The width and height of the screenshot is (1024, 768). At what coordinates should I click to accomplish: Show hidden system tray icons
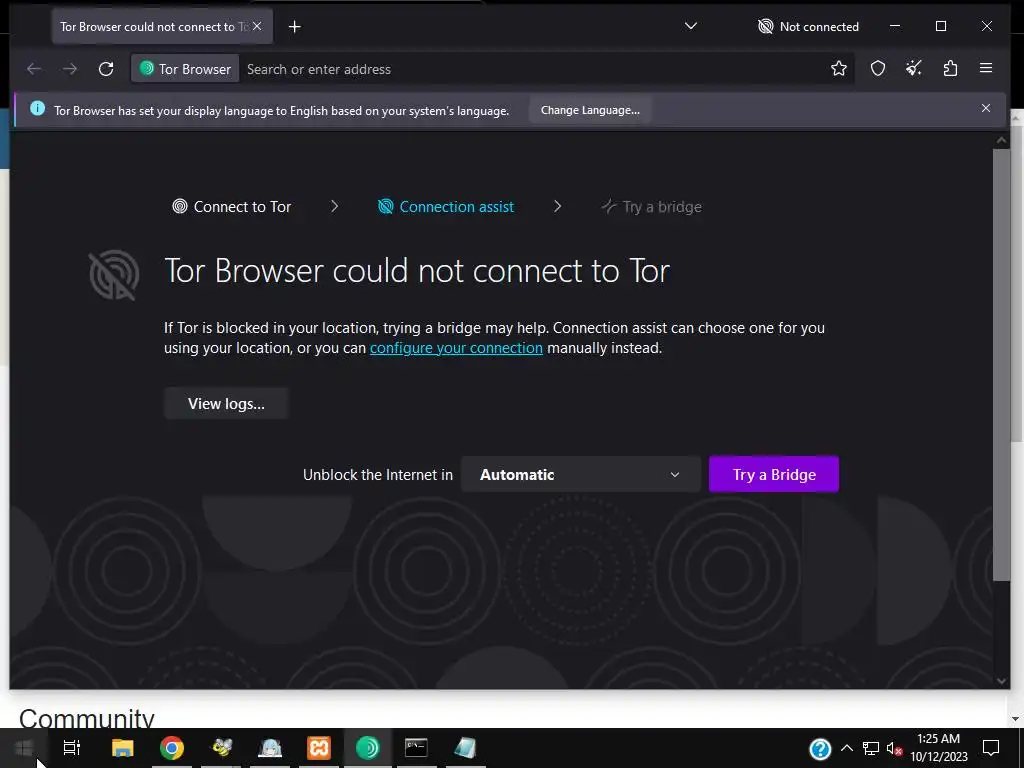(846, 748)
